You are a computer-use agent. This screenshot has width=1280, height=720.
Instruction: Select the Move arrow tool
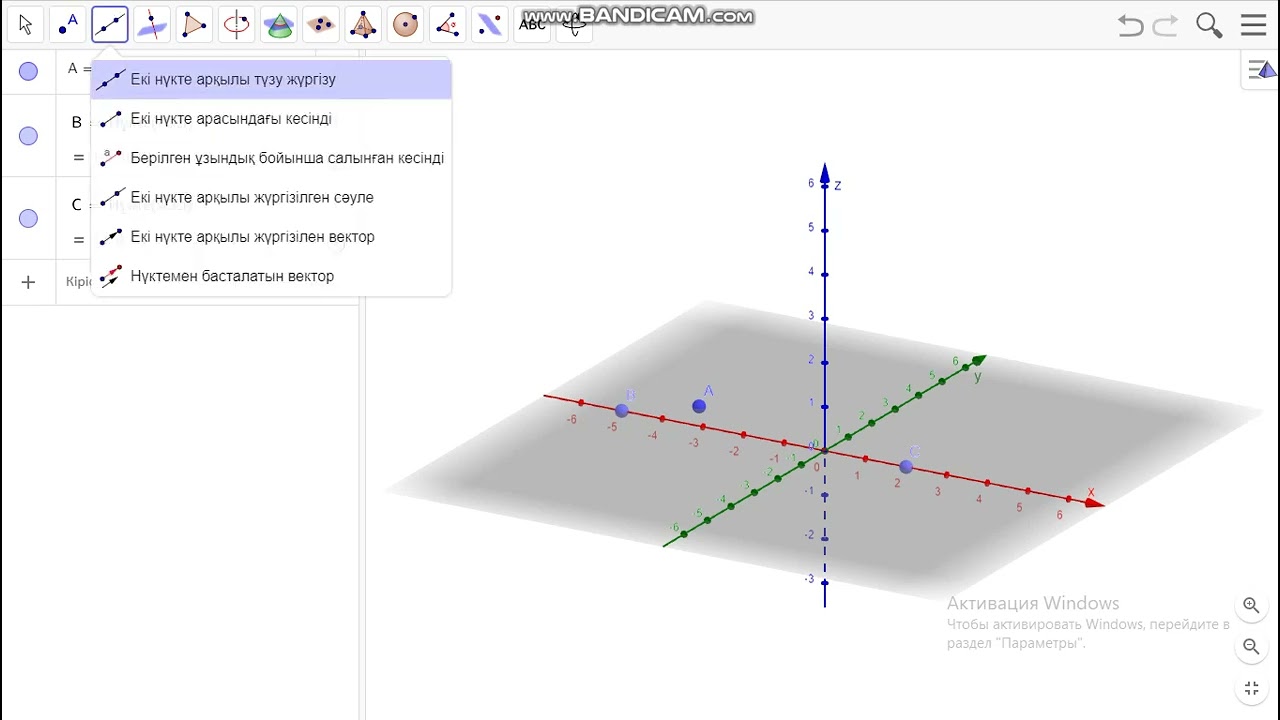26,25
